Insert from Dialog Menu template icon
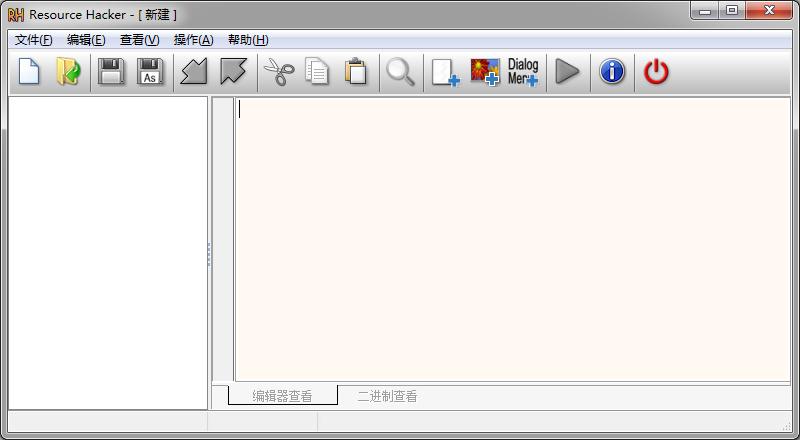Viewport: 800px width, 440px height. pyautogui.click(x=523, y=72)
